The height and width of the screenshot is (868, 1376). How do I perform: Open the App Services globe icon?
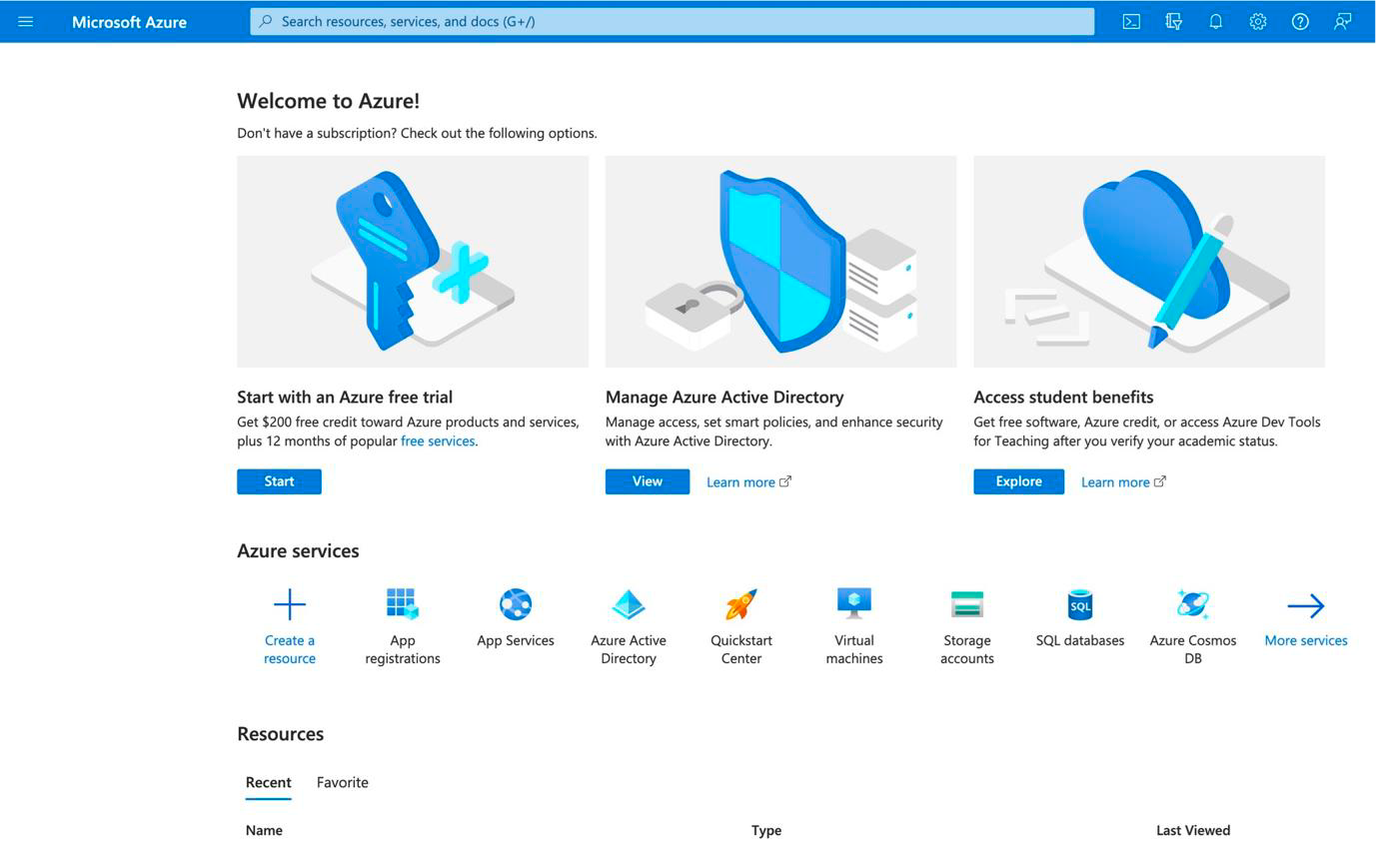516,604
